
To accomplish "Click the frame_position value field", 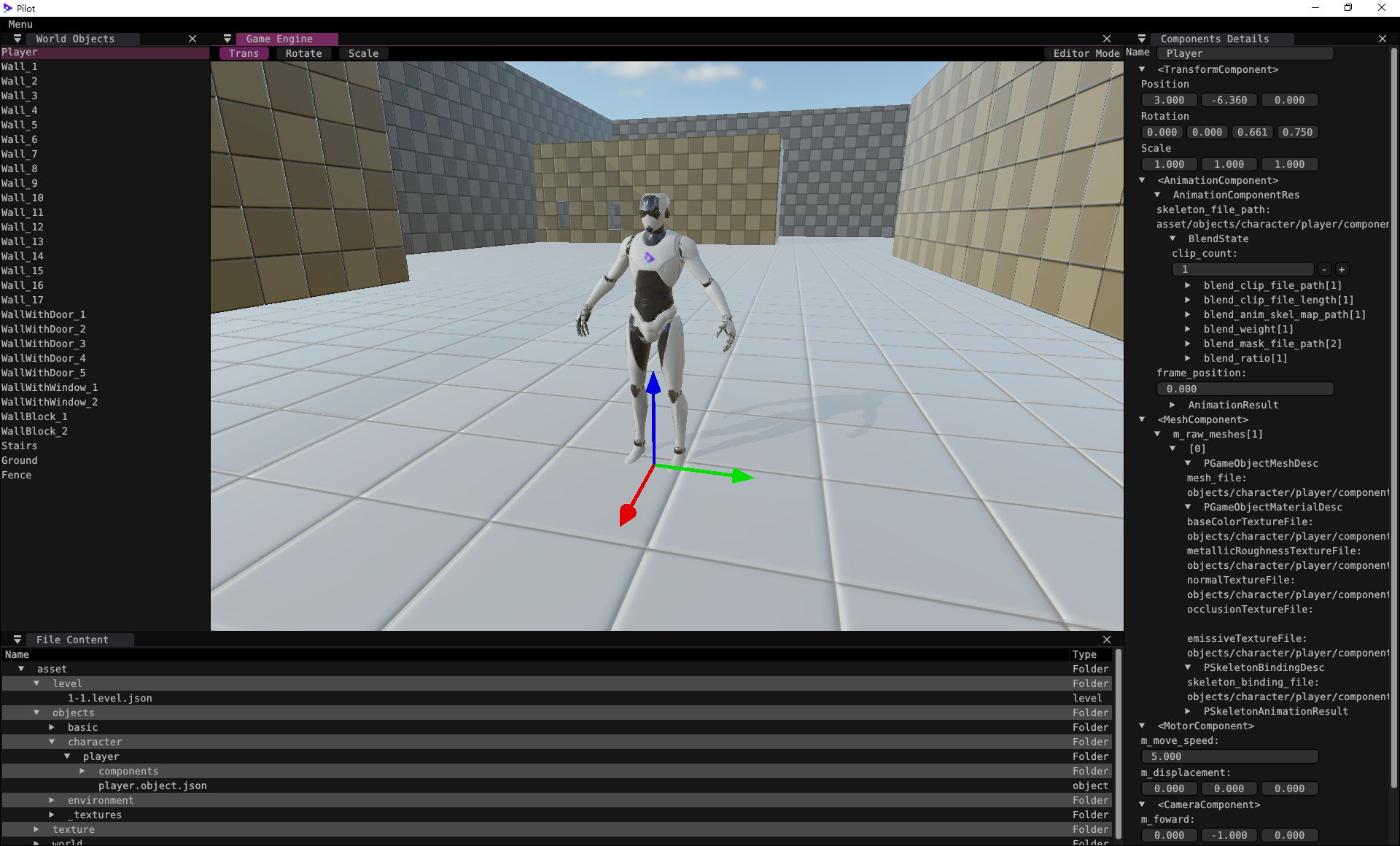I will pos(1245,389).
